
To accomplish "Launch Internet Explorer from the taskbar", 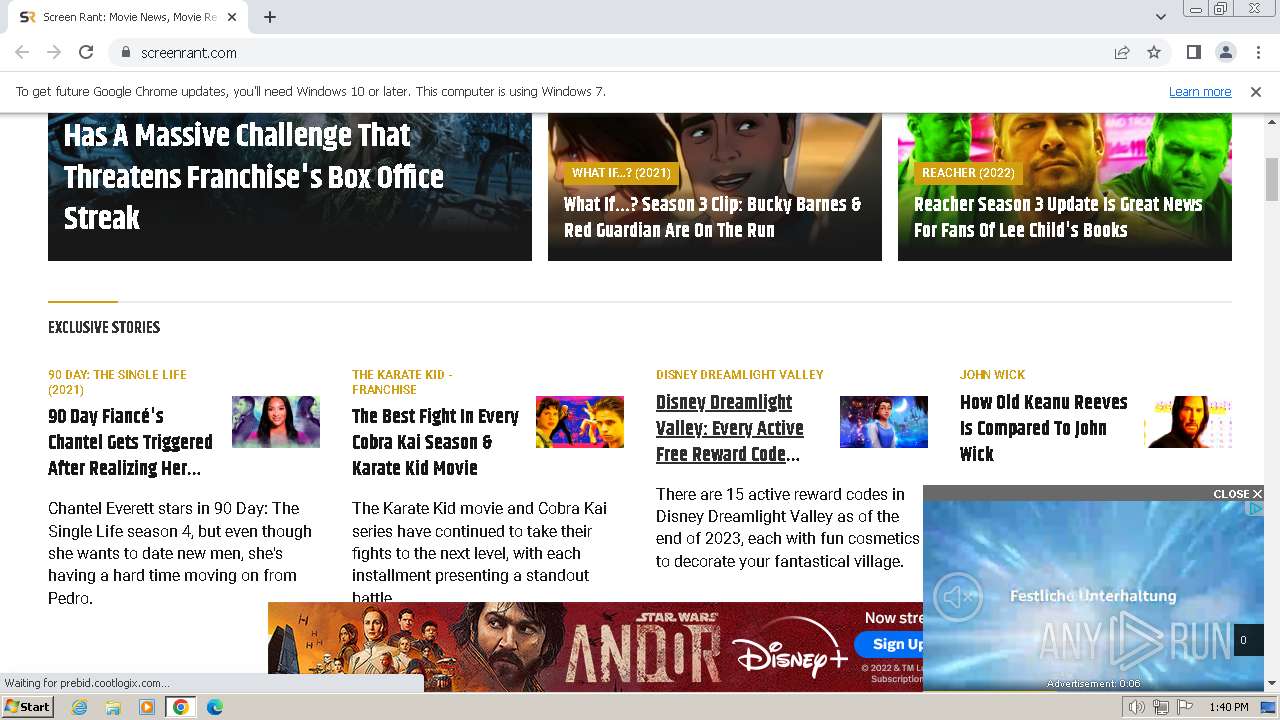I will click(x=79, y=707).
